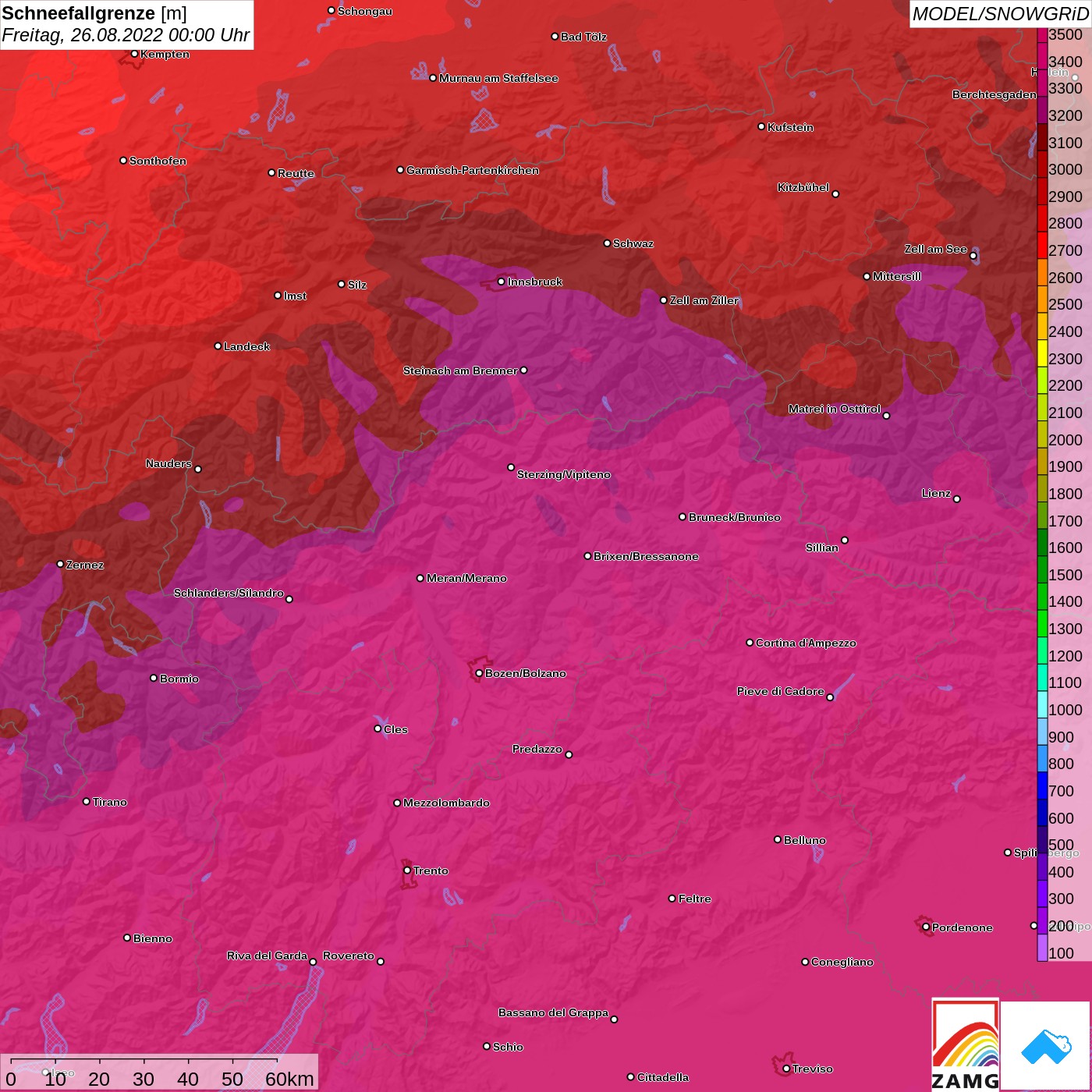Screen dimensions: 1092x1092
Task: Click the Trento city marker
Action: [x=407, y=870]
